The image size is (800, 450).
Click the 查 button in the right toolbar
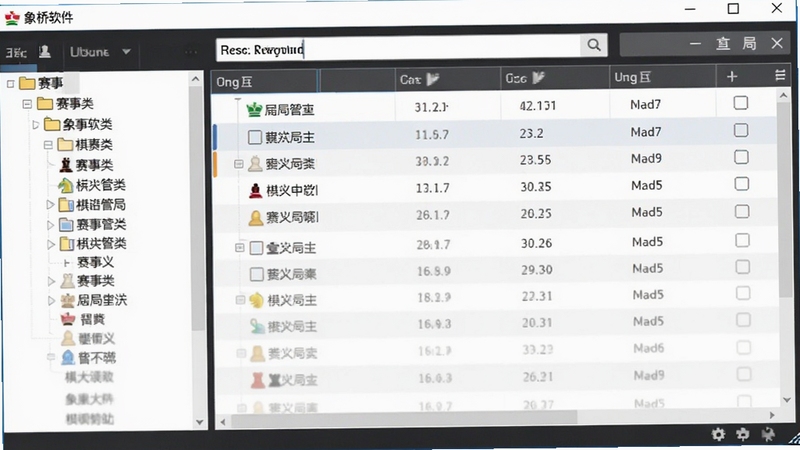click(722, 44)
